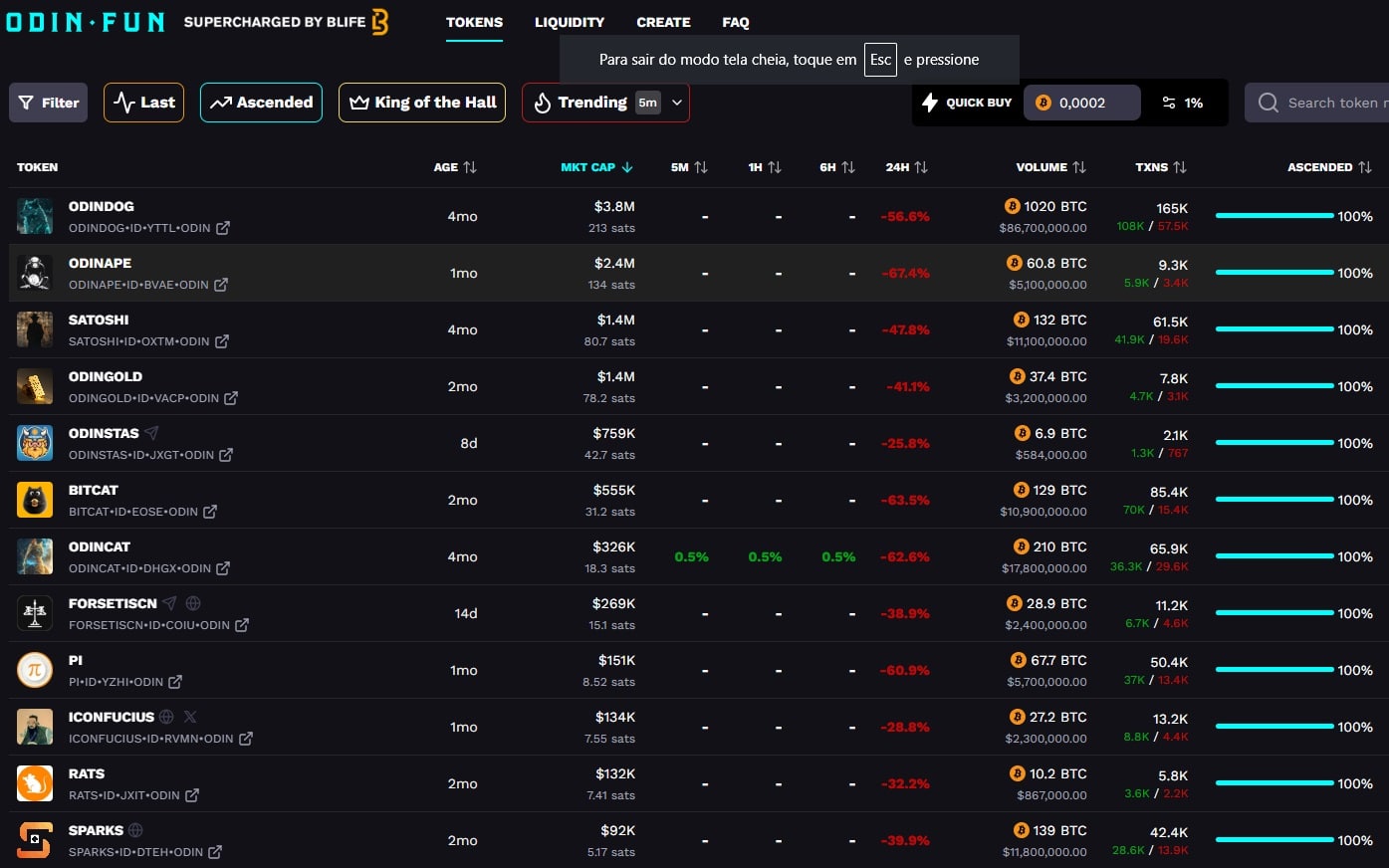Open the BITCAT token name
The image size is (1389, 868).
click(x=93, y=490)
